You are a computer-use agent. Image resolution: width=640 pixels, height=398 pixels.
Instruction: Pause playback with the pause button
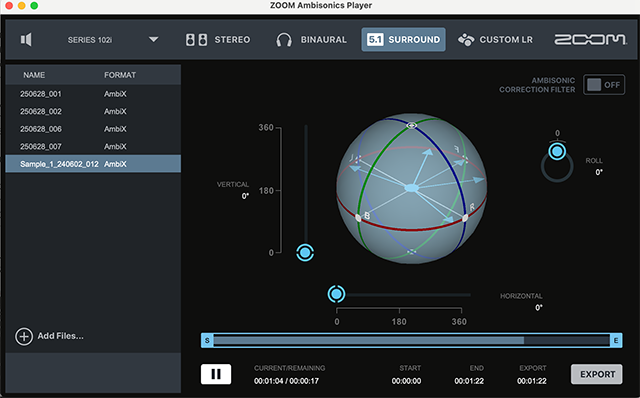coord(216,374)
